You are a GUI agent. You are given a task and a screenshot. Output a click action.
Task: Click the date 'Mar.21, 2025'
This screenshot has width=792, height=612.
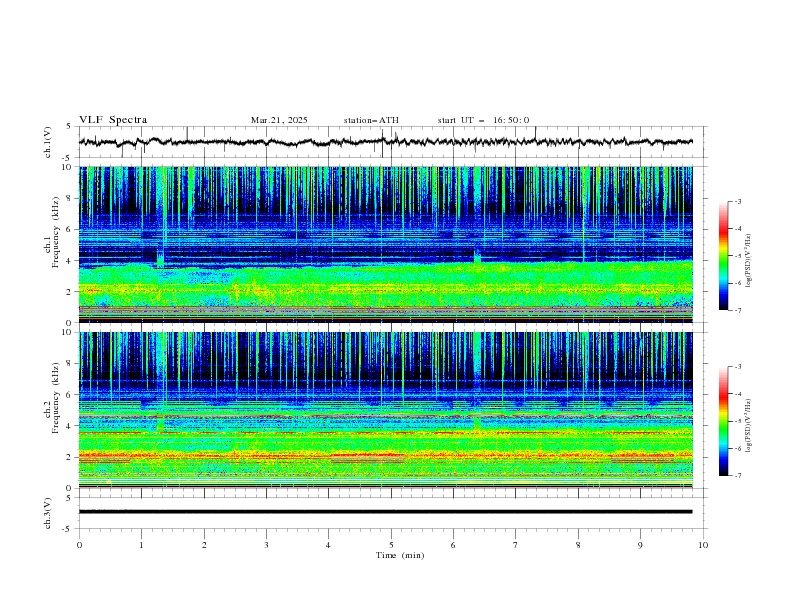tap(279, 120)
